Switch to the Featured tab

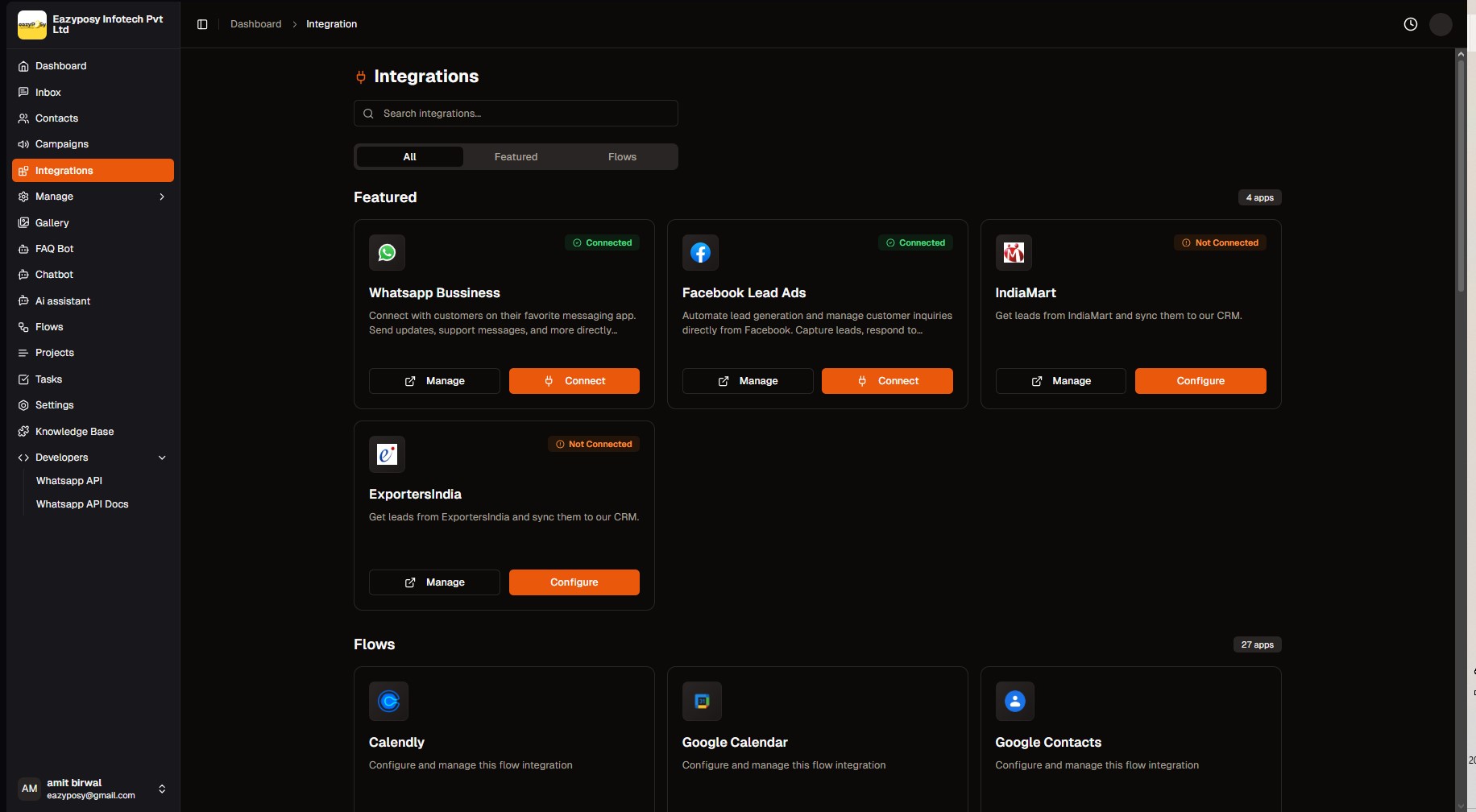pyautogui.click(x=516, y=156)
